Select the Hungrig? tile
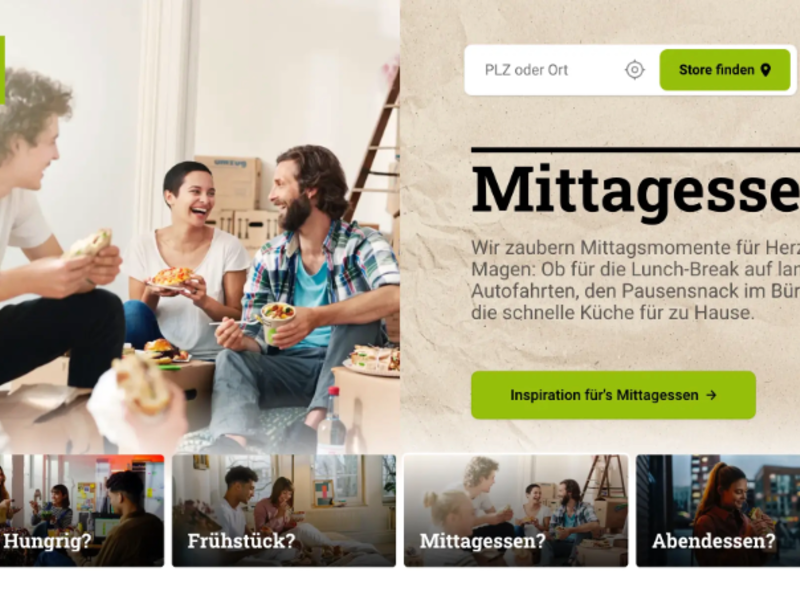Viewport: 800px width, 600px height. (82, 510)
